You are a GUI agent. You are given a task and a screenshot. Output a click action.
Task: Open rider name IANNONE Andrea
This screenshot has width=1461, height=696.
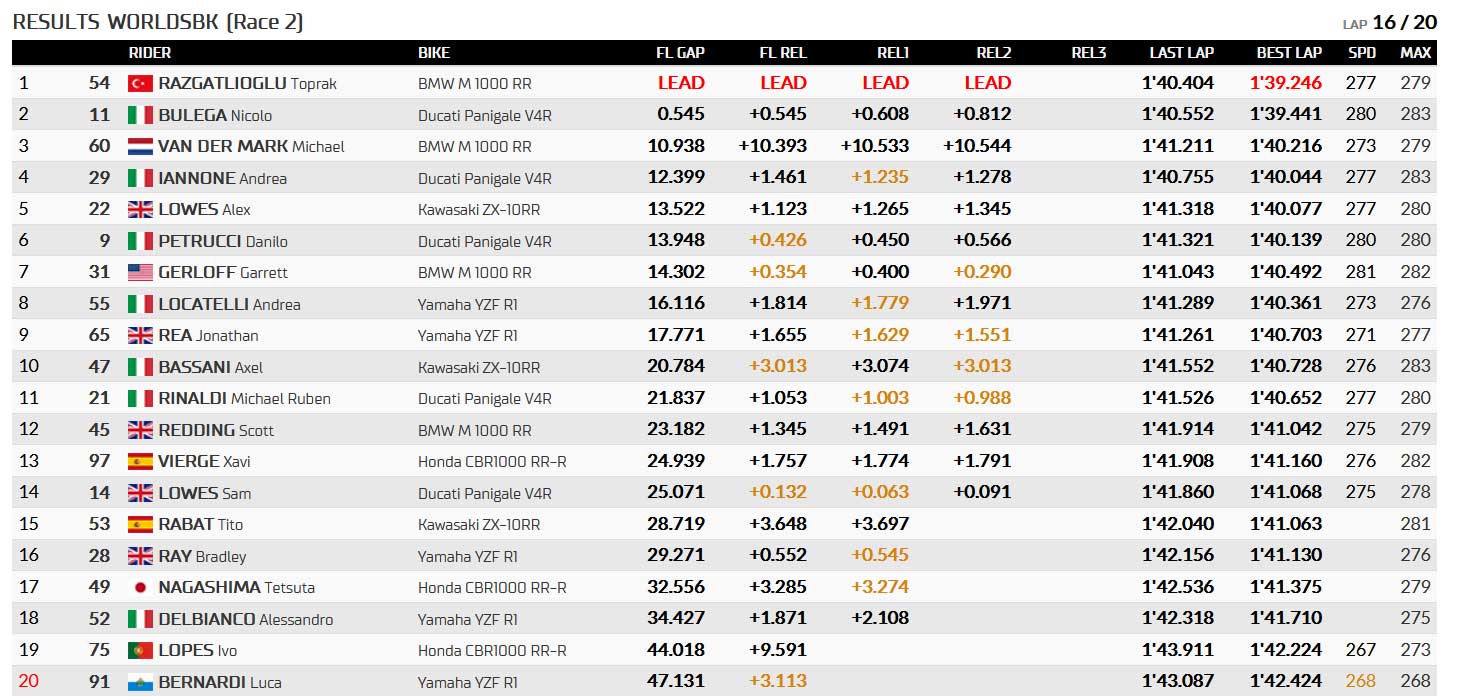(222, 178)
